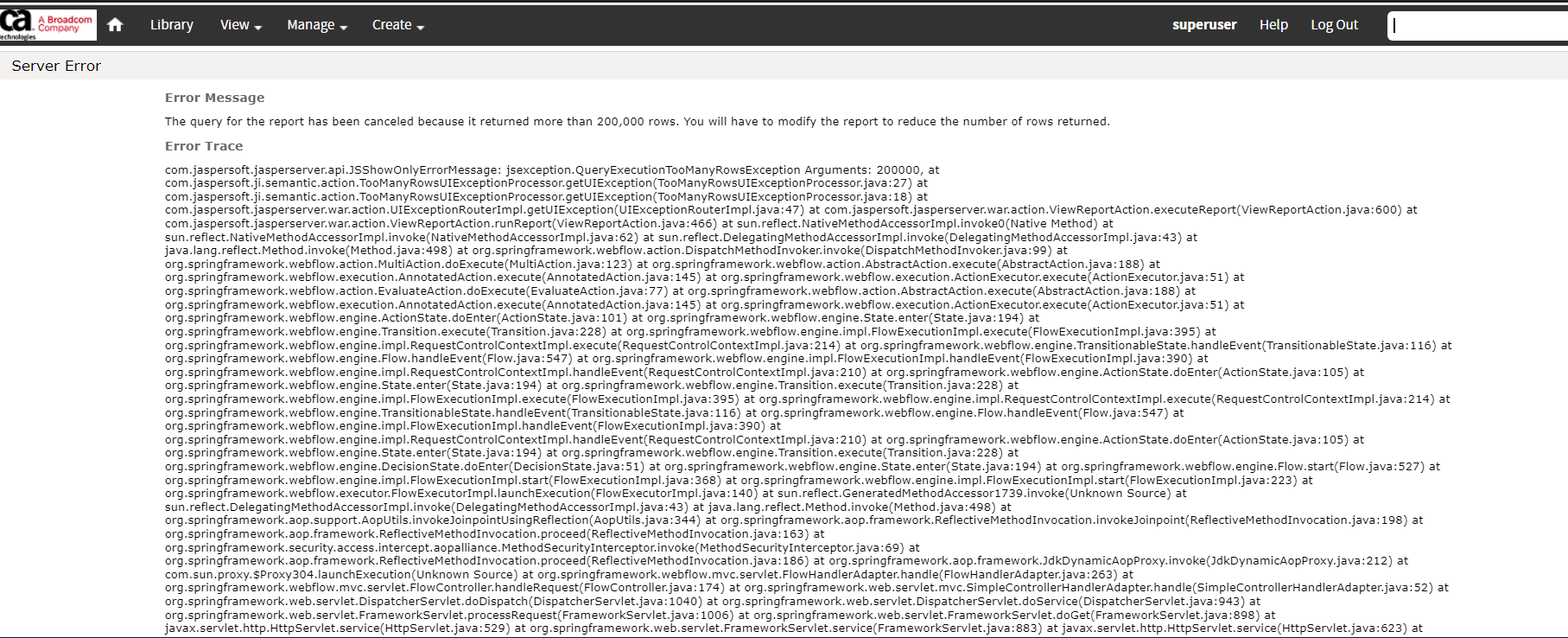This screenshot has width=1568, height=638.
Task: Click the first JSShowOnlyErrorMessage trace line
Action: point(552,170)
